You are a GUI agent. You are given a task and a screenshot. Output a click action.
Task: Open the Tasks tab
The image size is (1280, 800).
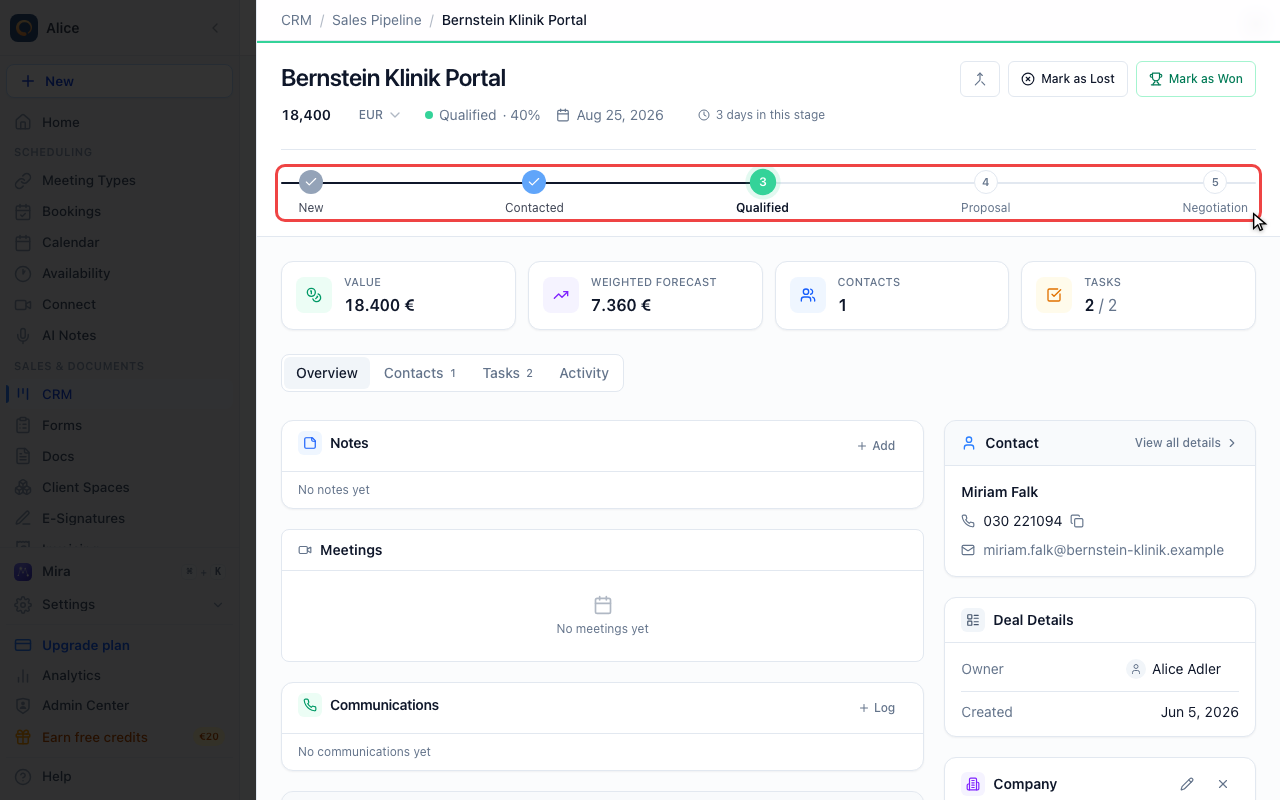507,373
